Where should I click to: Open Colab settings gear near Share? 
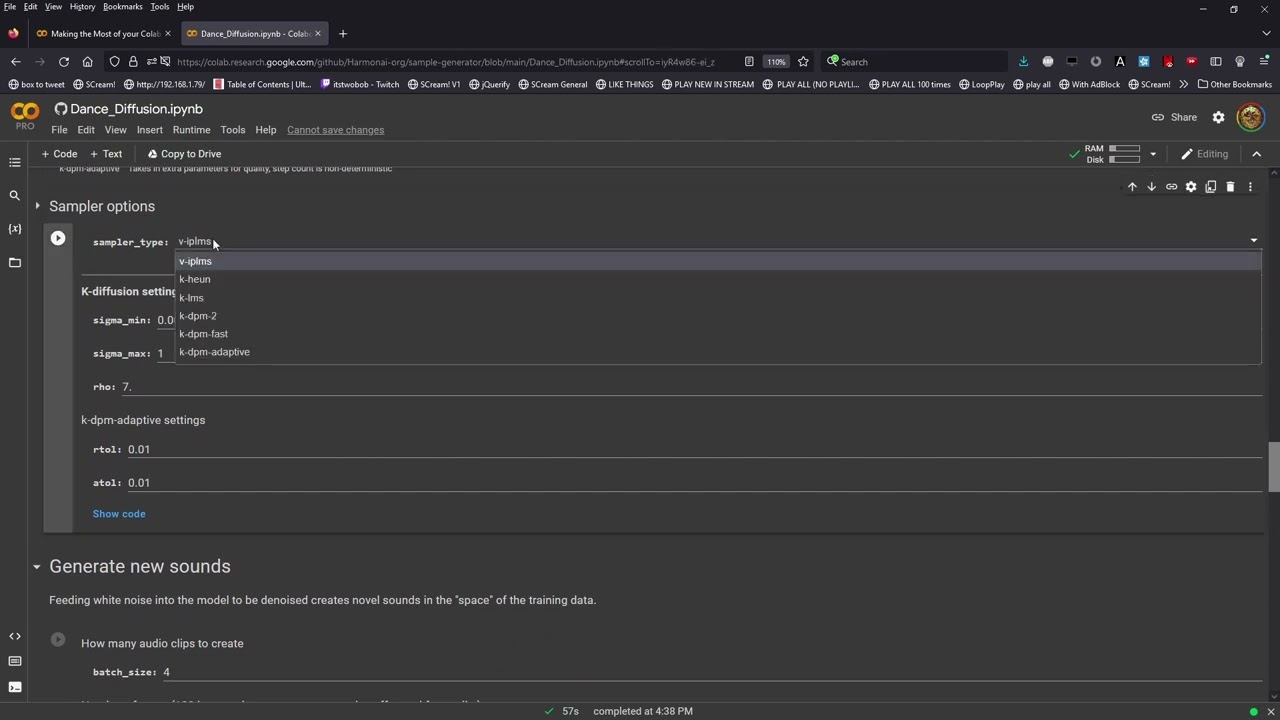[1218, 117]
